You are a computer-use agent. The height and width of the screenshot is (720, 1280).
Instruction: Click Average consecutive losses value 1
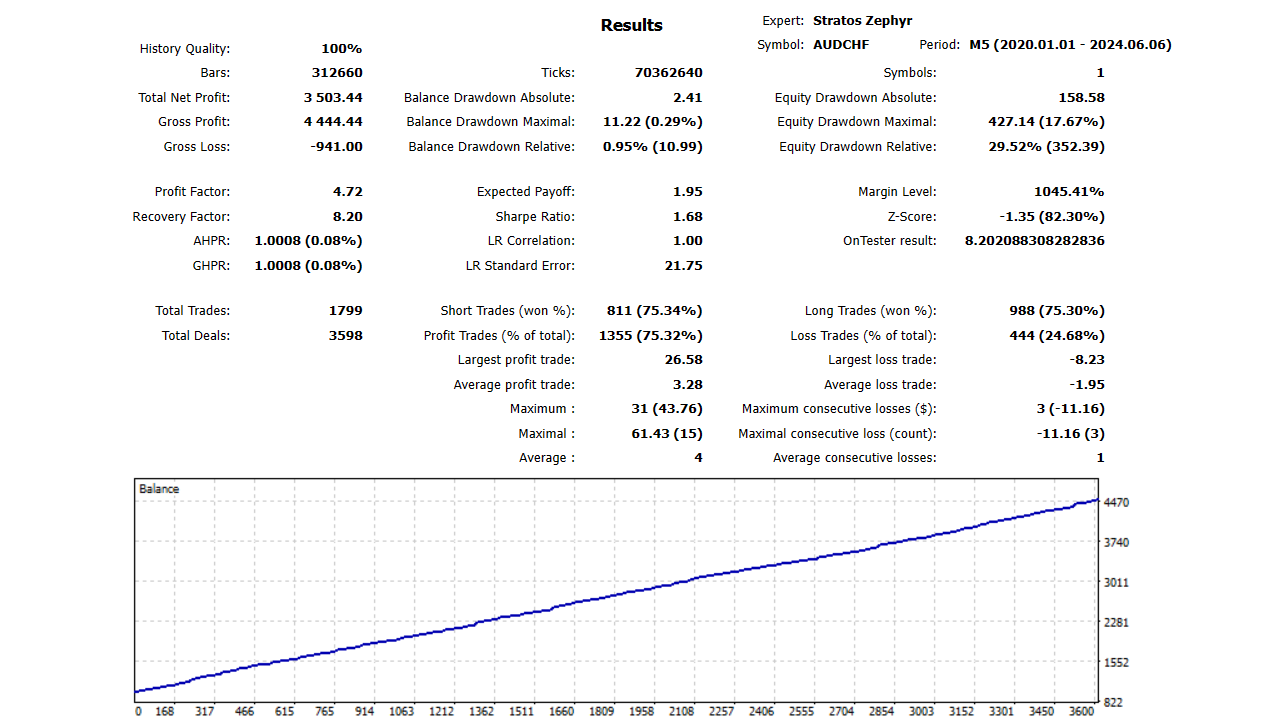coord(1100,458)
